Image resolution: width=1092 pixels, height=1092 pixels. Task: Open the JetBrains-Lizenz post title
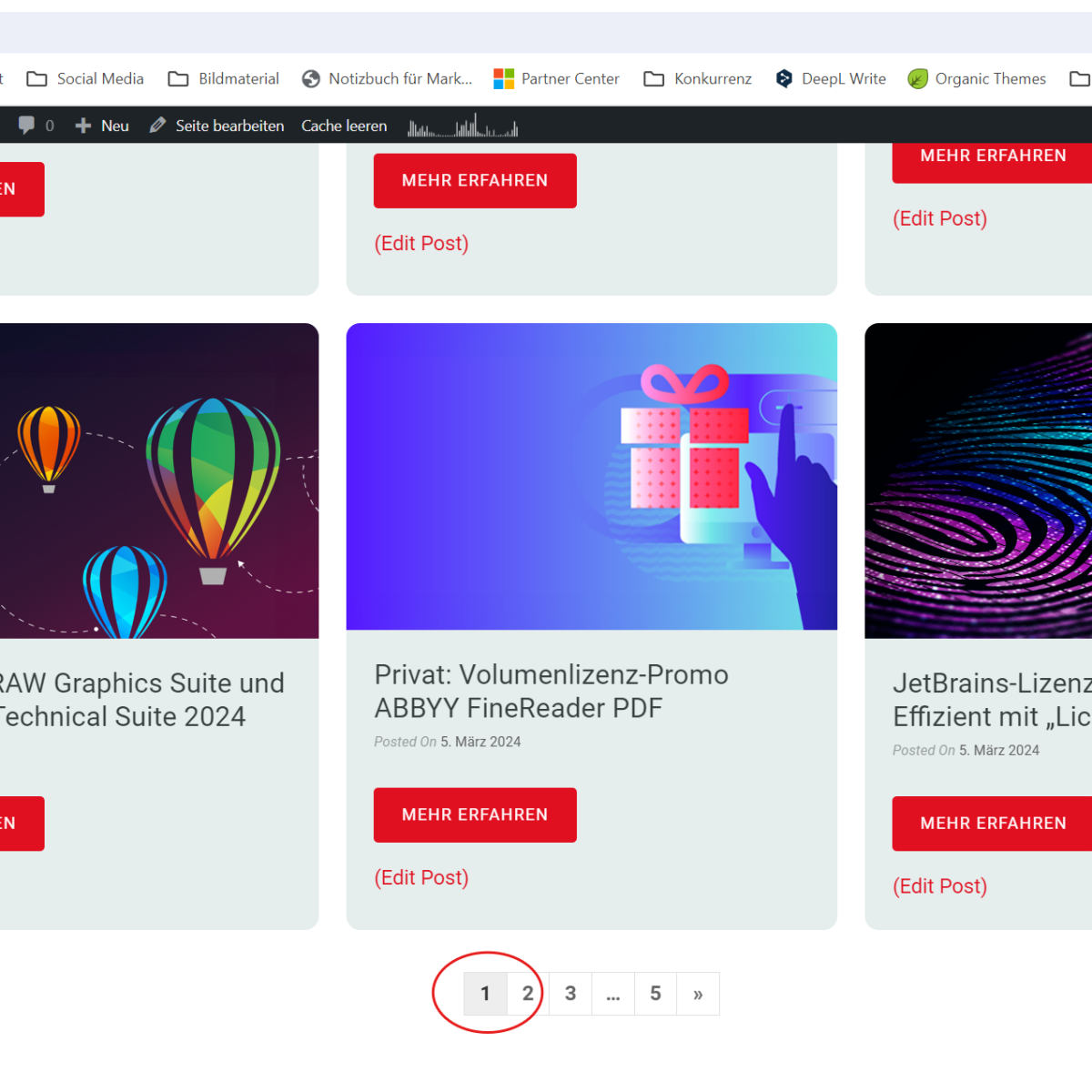pyautogui.click(x=992, y=700)
